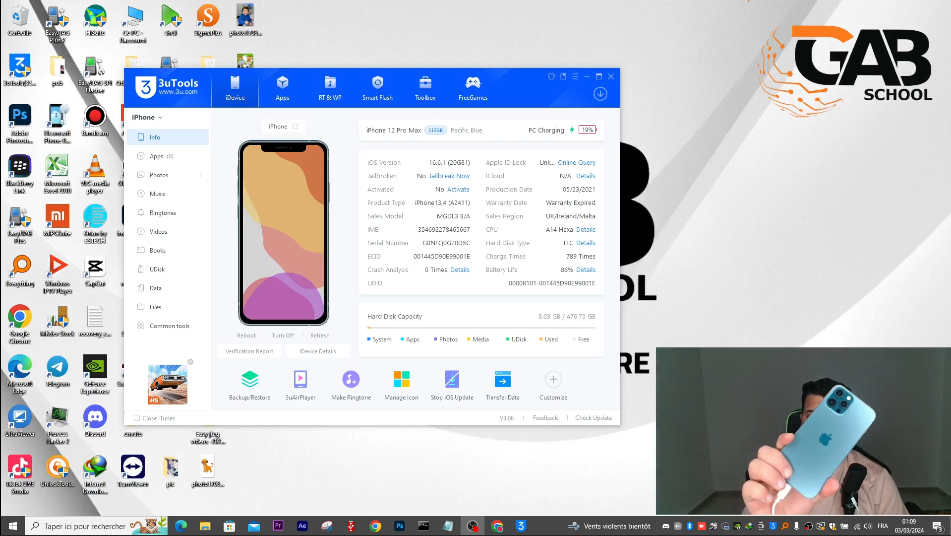The height and width of the screenshot is (536, 951).
Task: Click the Customize plus icon
Action: [x=553, y=380]
